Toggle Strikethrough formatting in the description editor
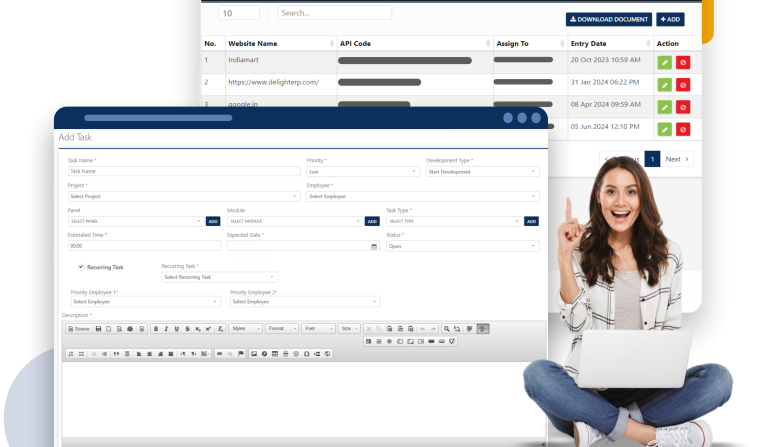 188,329
